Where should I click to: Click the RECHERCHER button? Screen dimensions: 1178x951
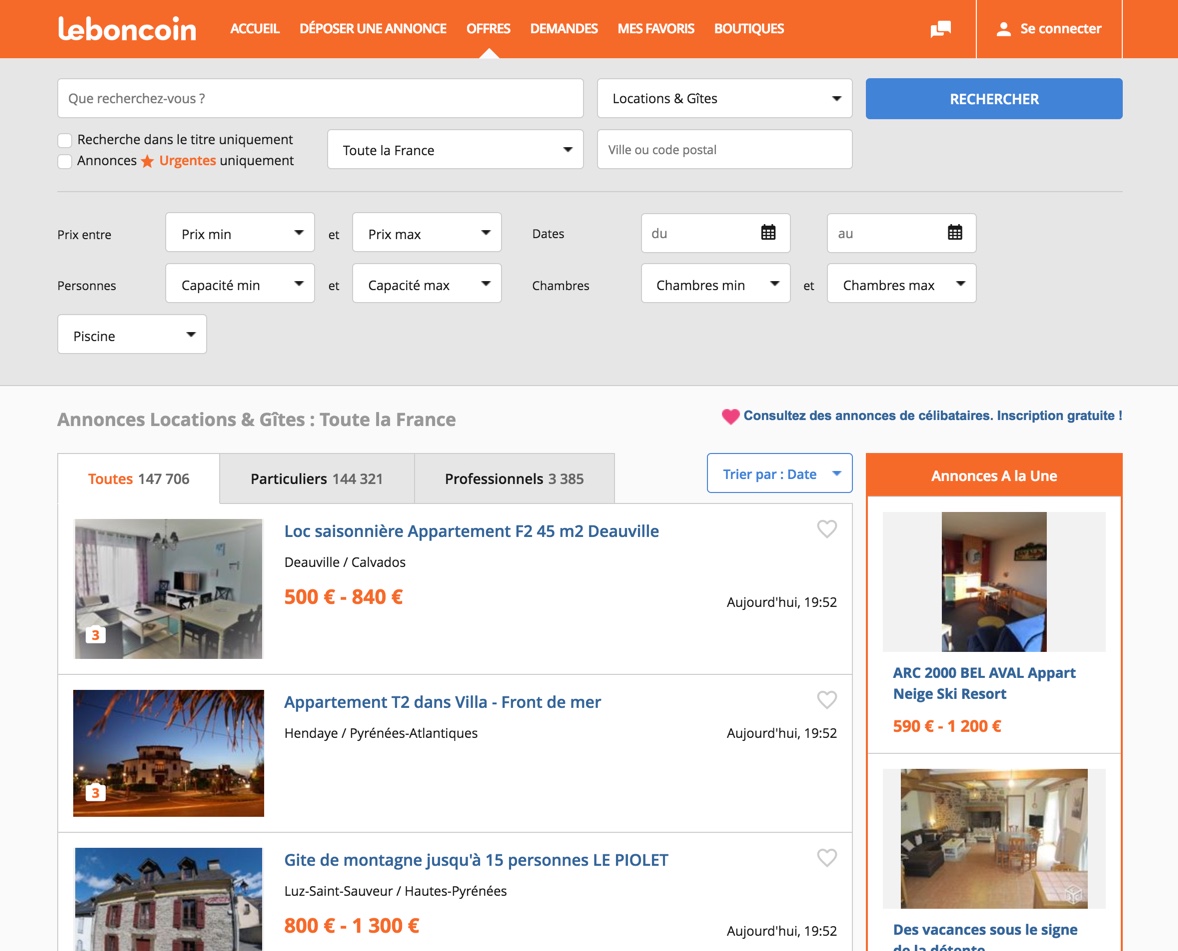993,98
